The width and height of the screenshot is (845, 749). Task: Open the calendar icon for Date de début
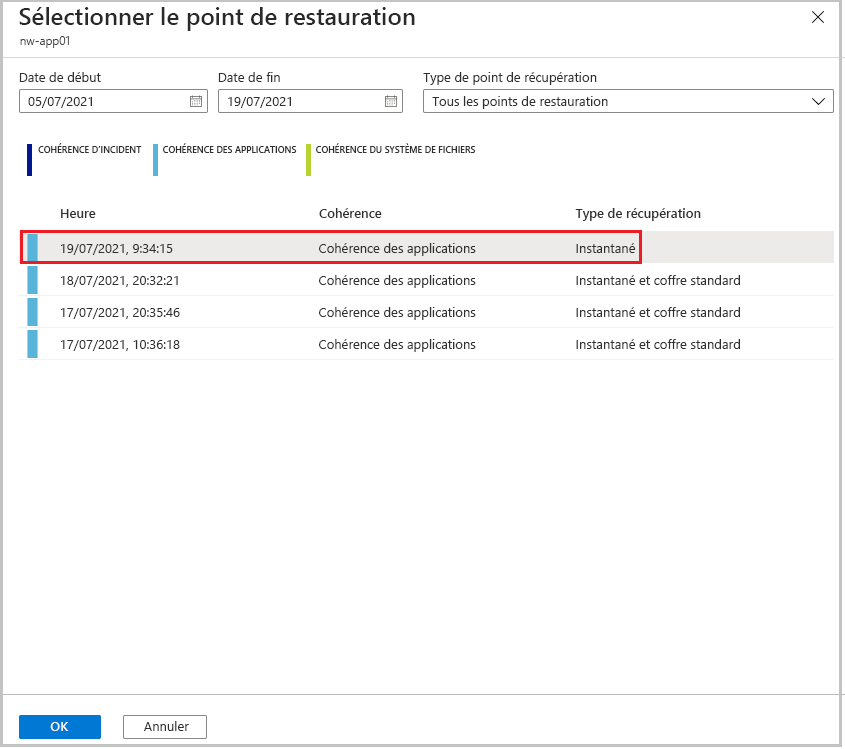pyautogui.click(x=195, y=101)
